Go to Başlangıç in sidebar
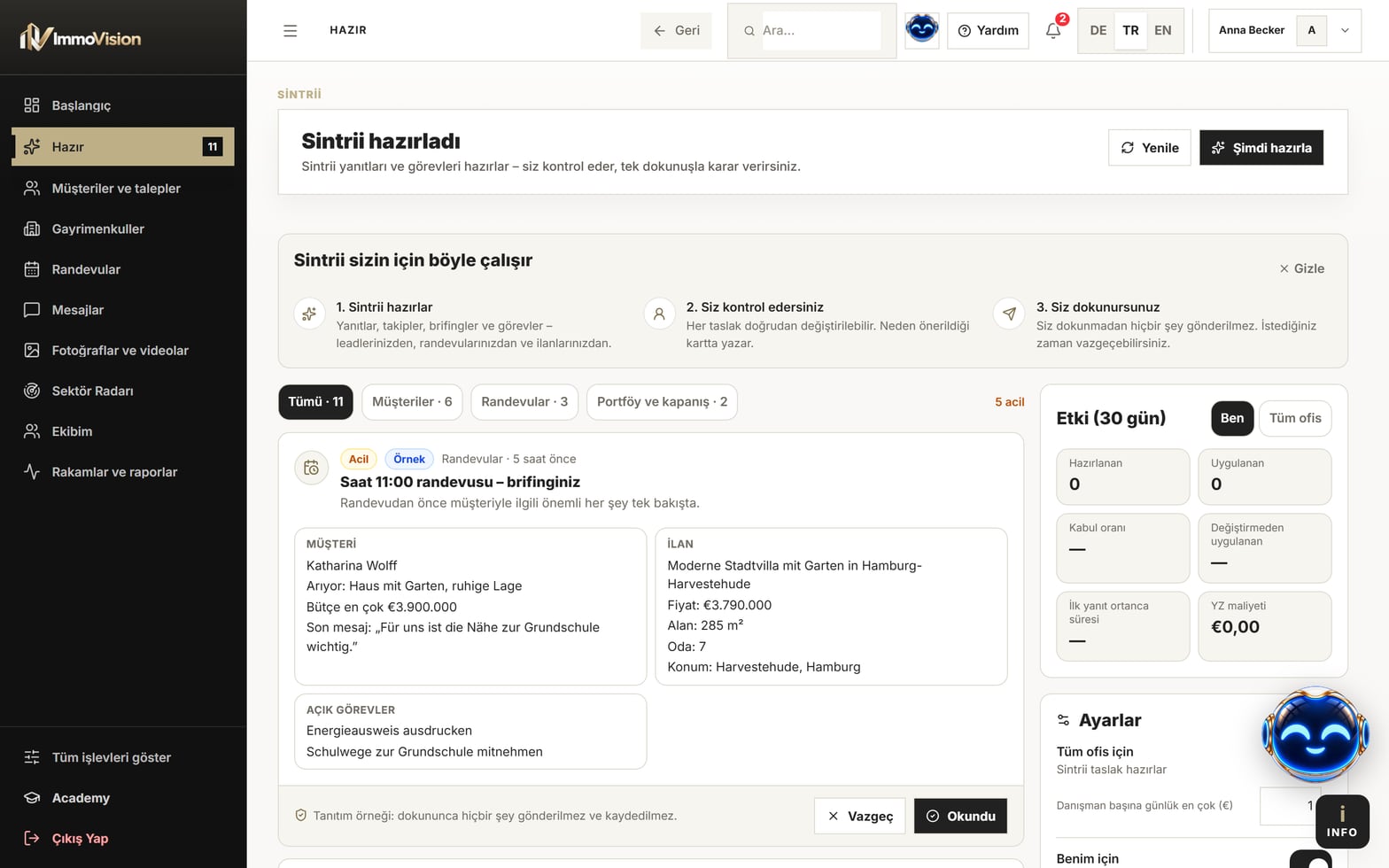This screenshot has height=868, width=1389. tap(123, 105)
